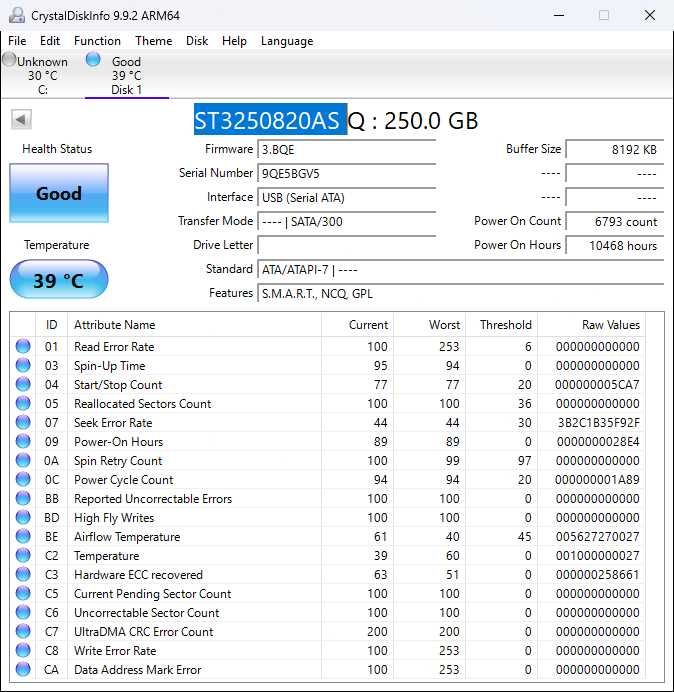
Task: Click raw value 000000005CA7
Action: (x=597, y=384)
